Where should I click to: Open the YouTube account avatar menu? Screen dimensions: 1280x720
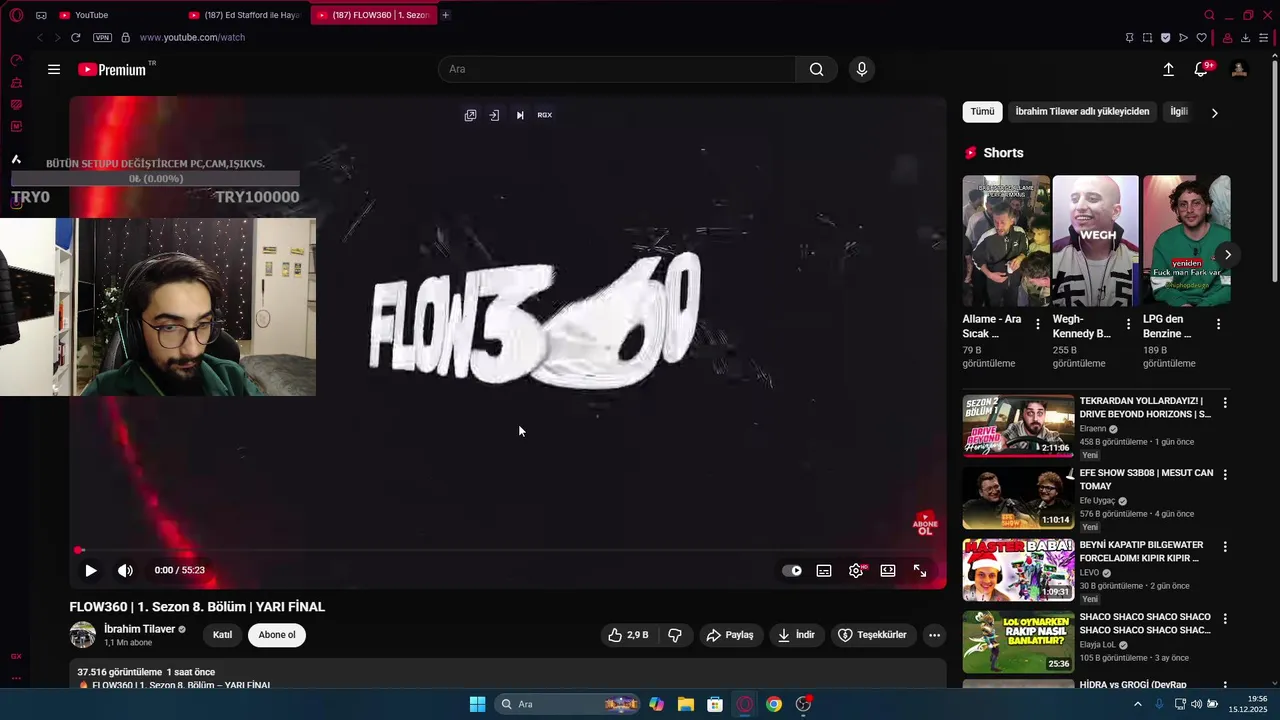pos(1239,69)
